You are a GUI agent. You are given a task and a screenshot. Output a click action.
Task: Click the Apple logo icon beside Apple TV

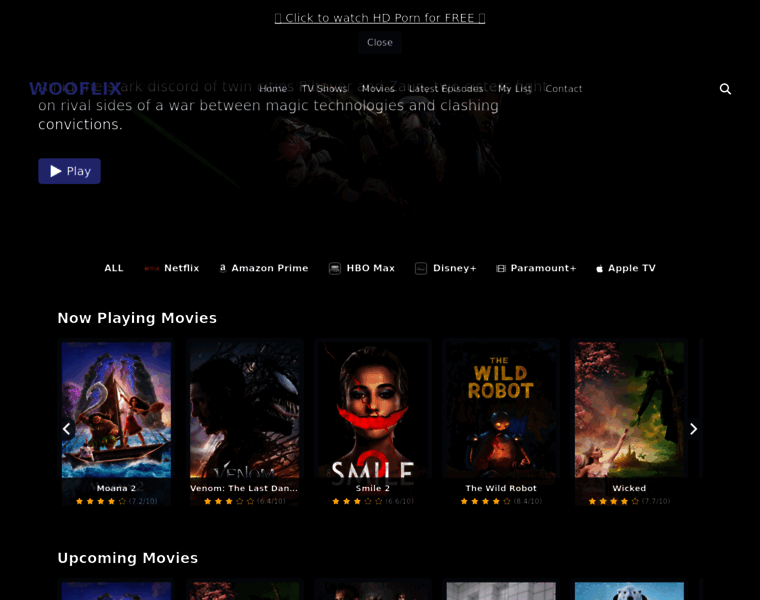pos(600,268)
